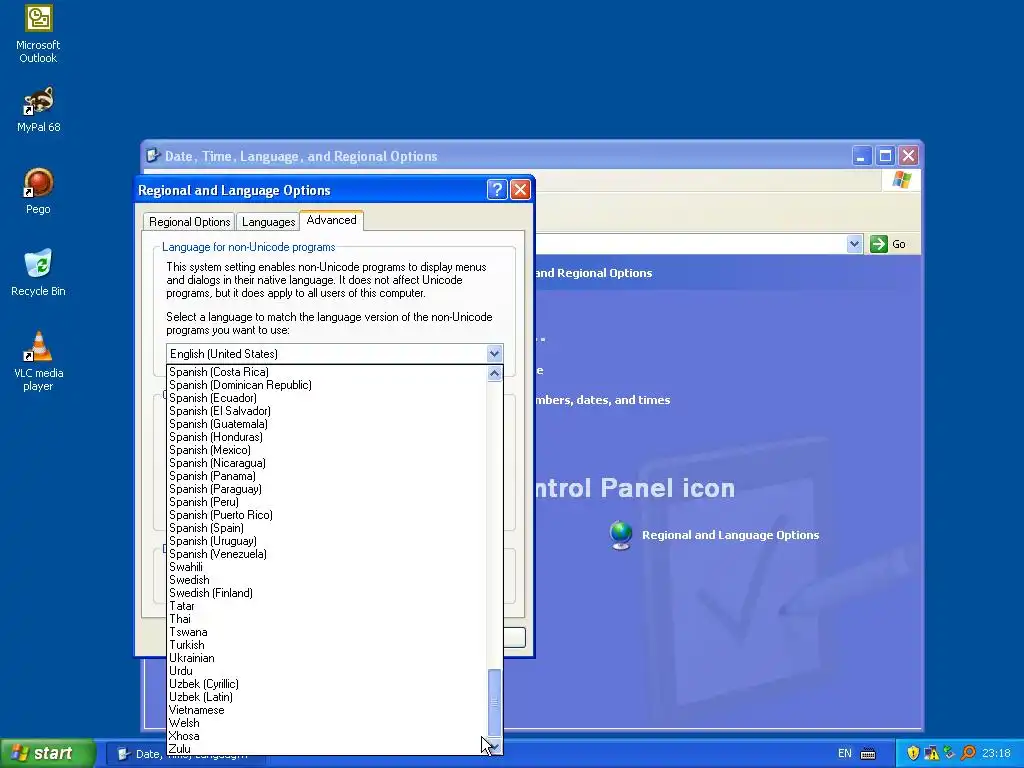Open the Microsoft Outlook desktop icon
This screenshot has height=768, width=1024.
(x=38, y=34)
